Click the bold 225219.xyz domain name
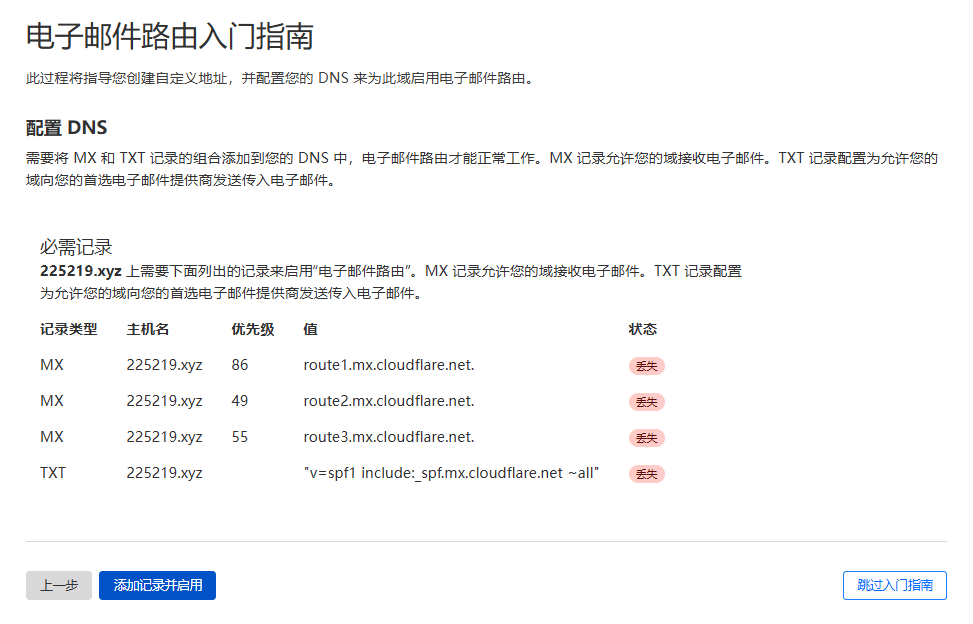Viewport: 973px width, 624px height. click(x=81, y=271)
